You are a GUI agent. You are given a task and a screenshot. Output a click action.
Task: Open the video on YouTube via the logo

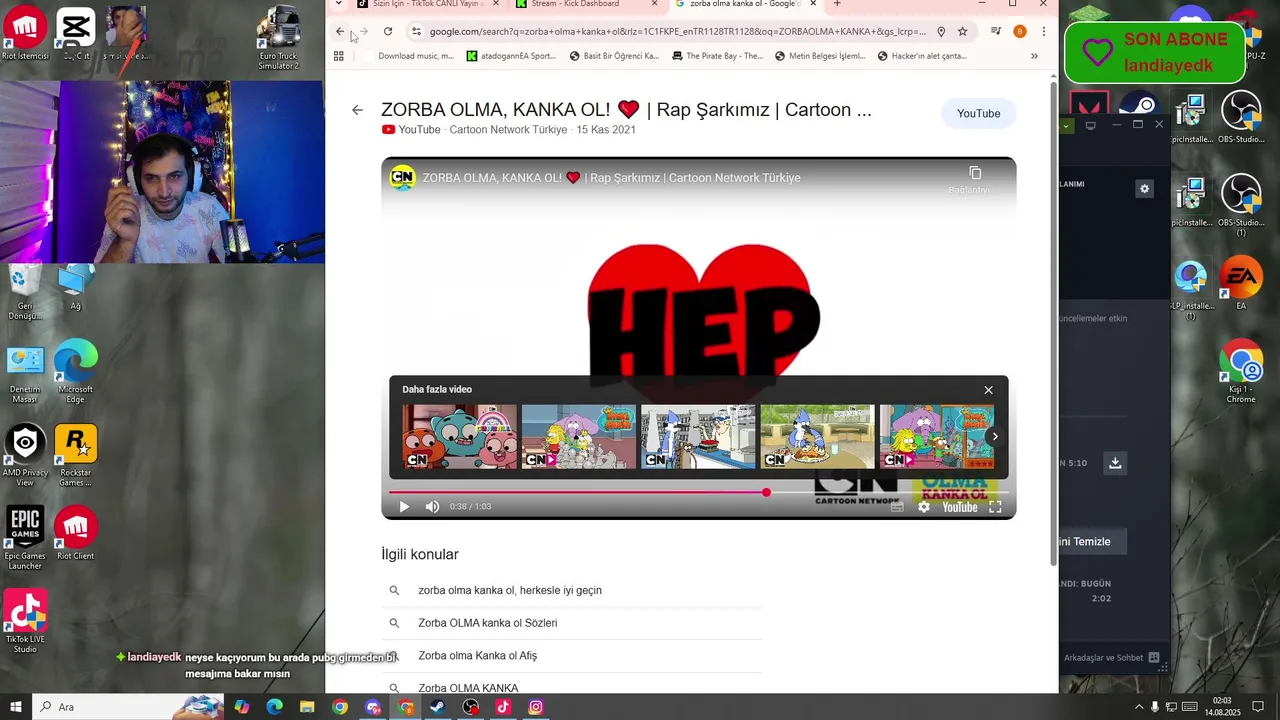(x=960, y=507)
